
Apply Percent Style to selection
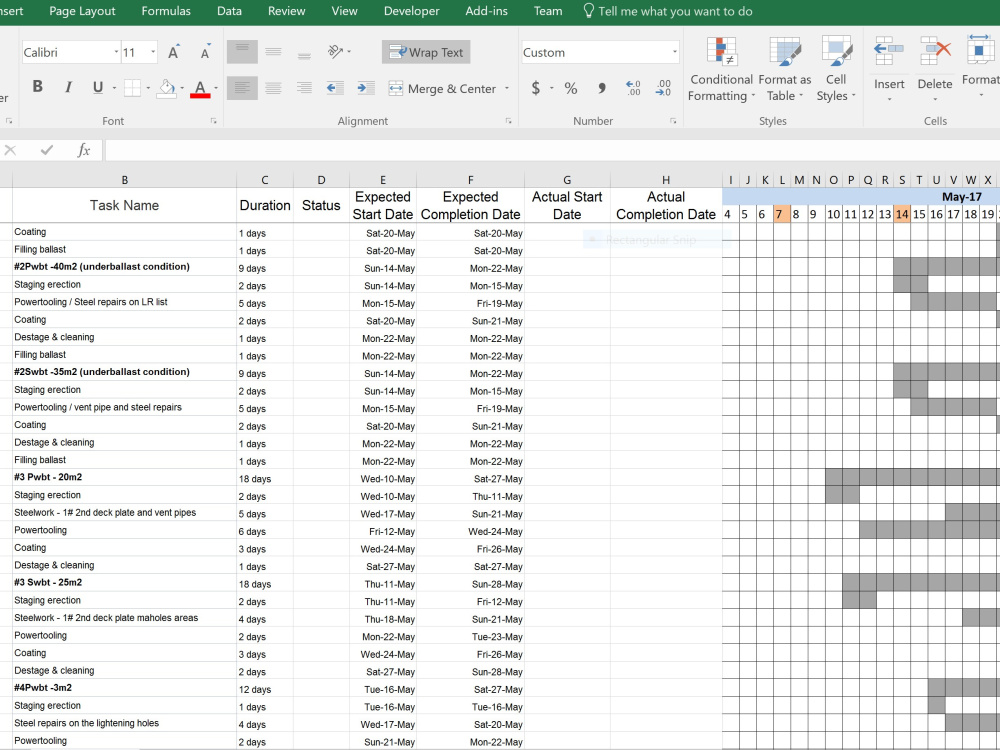click(570, 88)
